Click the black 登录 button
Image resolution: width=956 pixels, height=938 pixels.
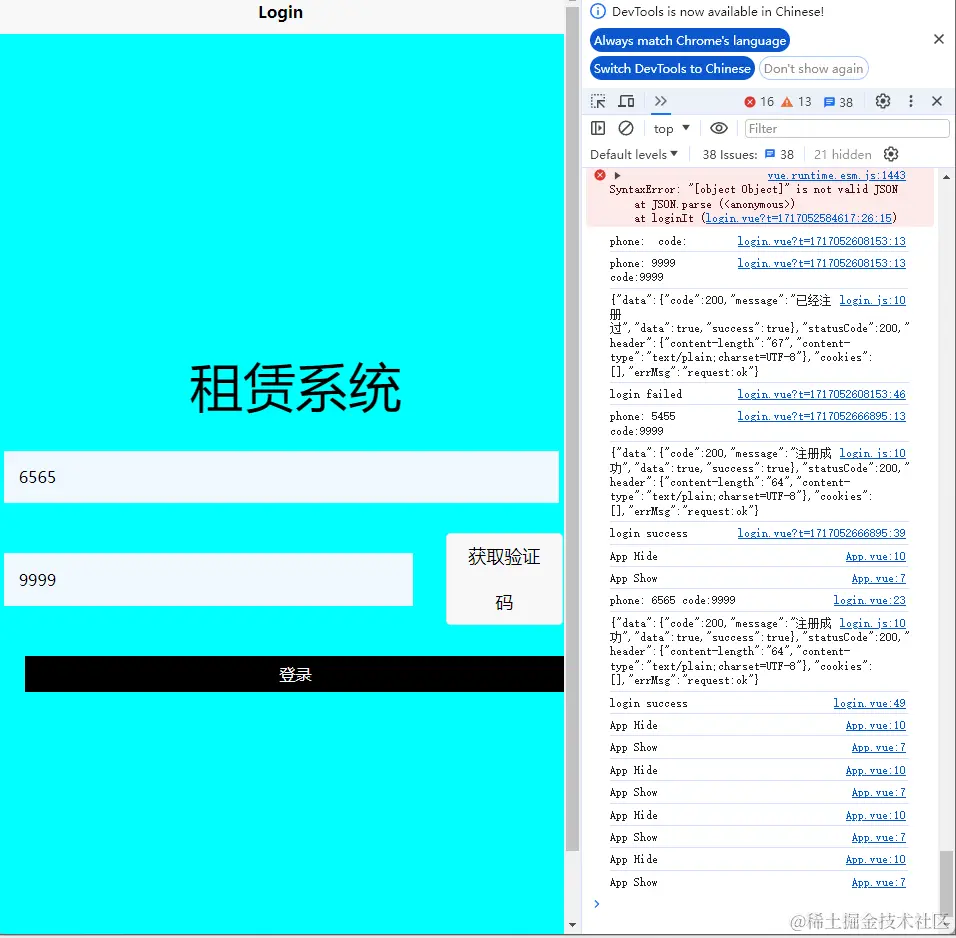tap(294, 674)
